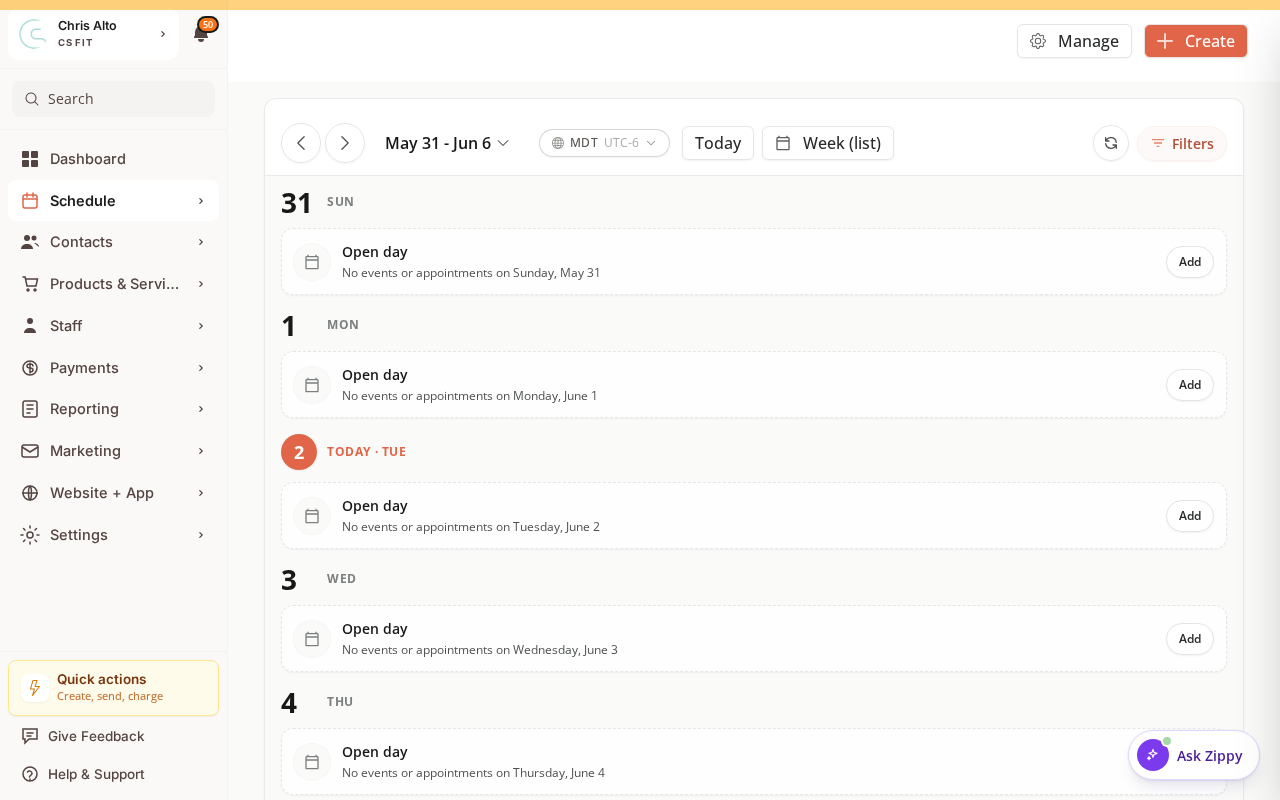Screen dimensions: 1280x800
Task: Click the 'TODAY · TUE' day label
Action: (366, 452)
